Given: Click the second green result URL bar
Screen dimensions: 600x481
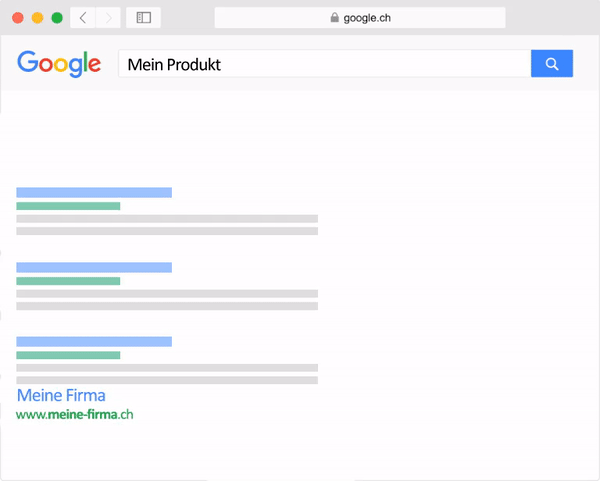Looking at the screenshot, I should 68,281.
